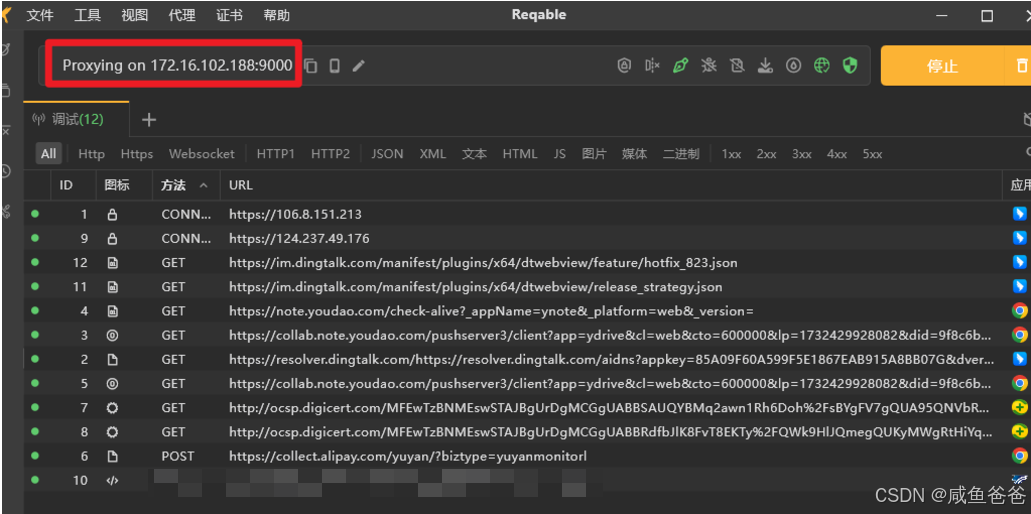Click gear icon in row ID 7

(x=112, y=408)
